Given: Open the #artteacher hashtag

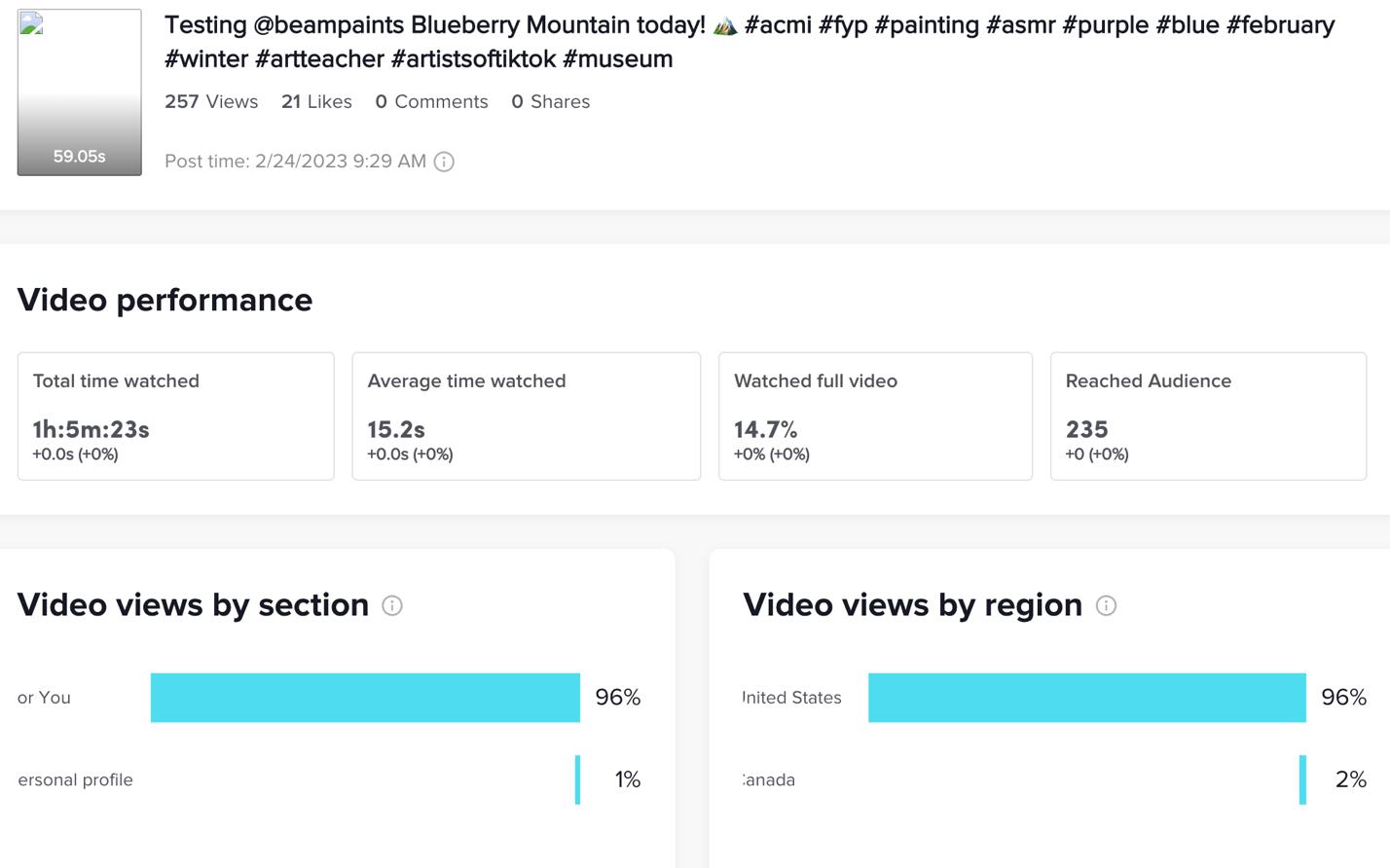Looking at the screenshot, I should pos(319,59).
